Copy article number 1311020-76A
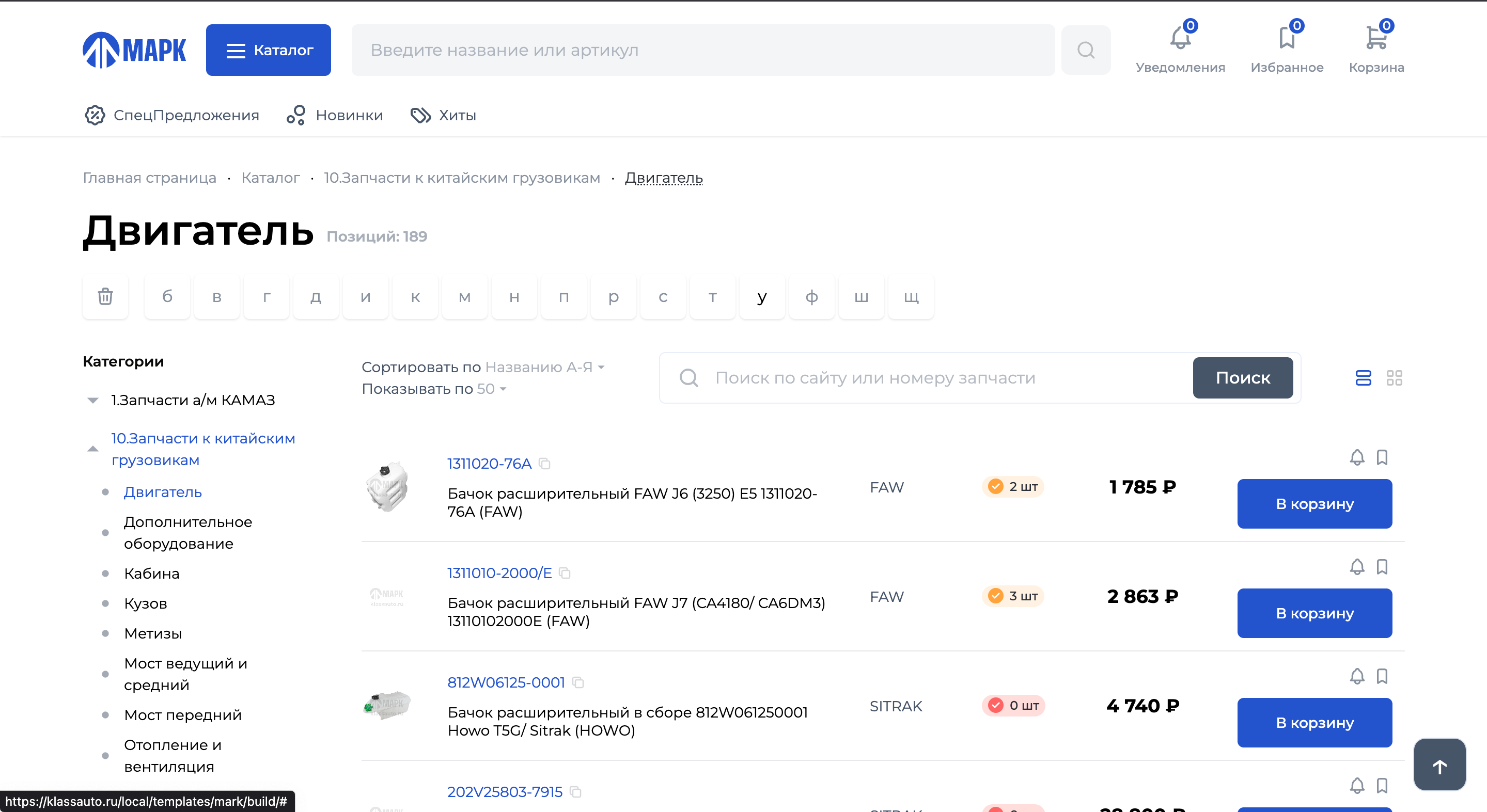This screenshot has height=812, width=1487. (544, 464)
